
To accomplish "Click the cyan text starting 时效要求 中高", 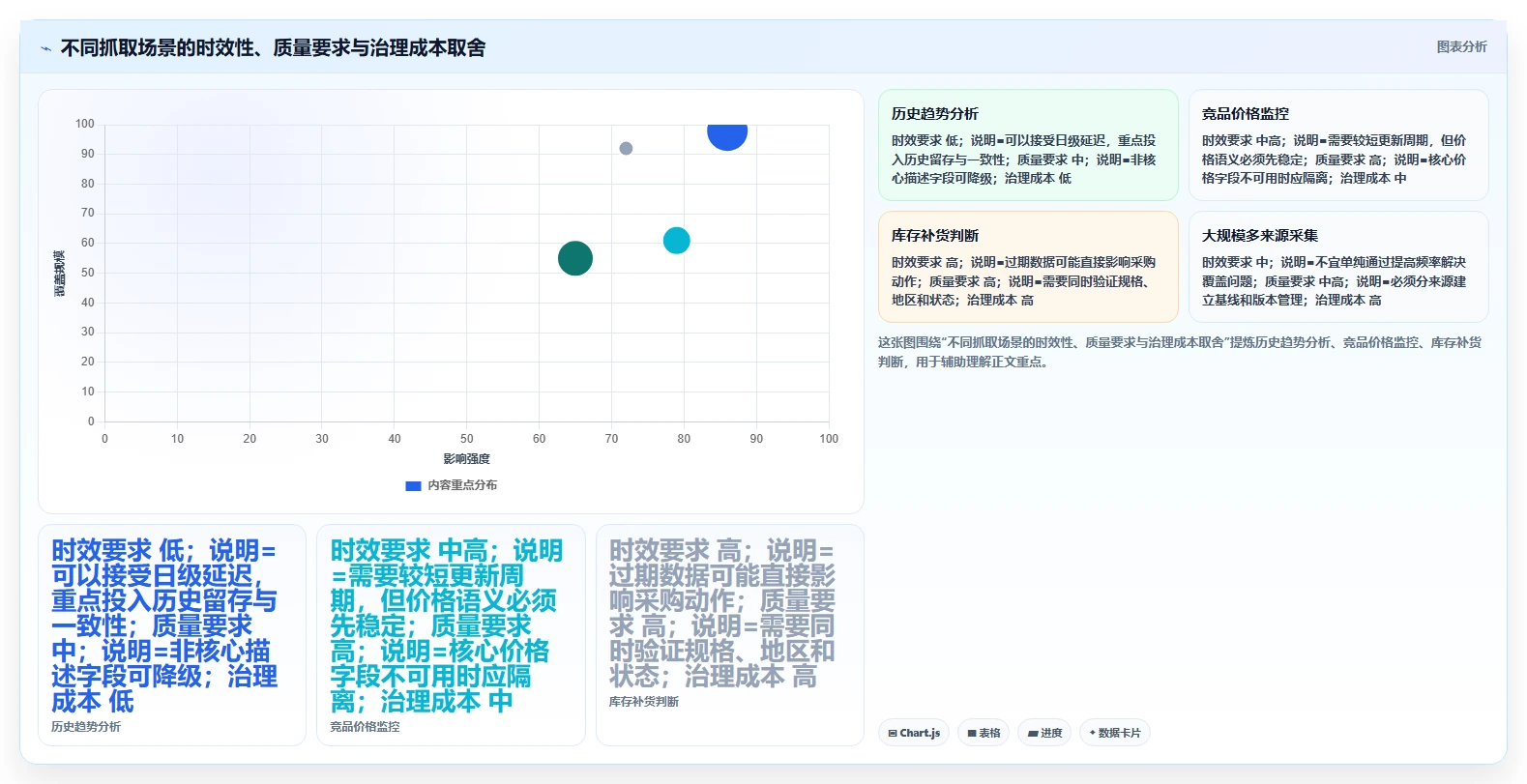I will pos(446,625).
